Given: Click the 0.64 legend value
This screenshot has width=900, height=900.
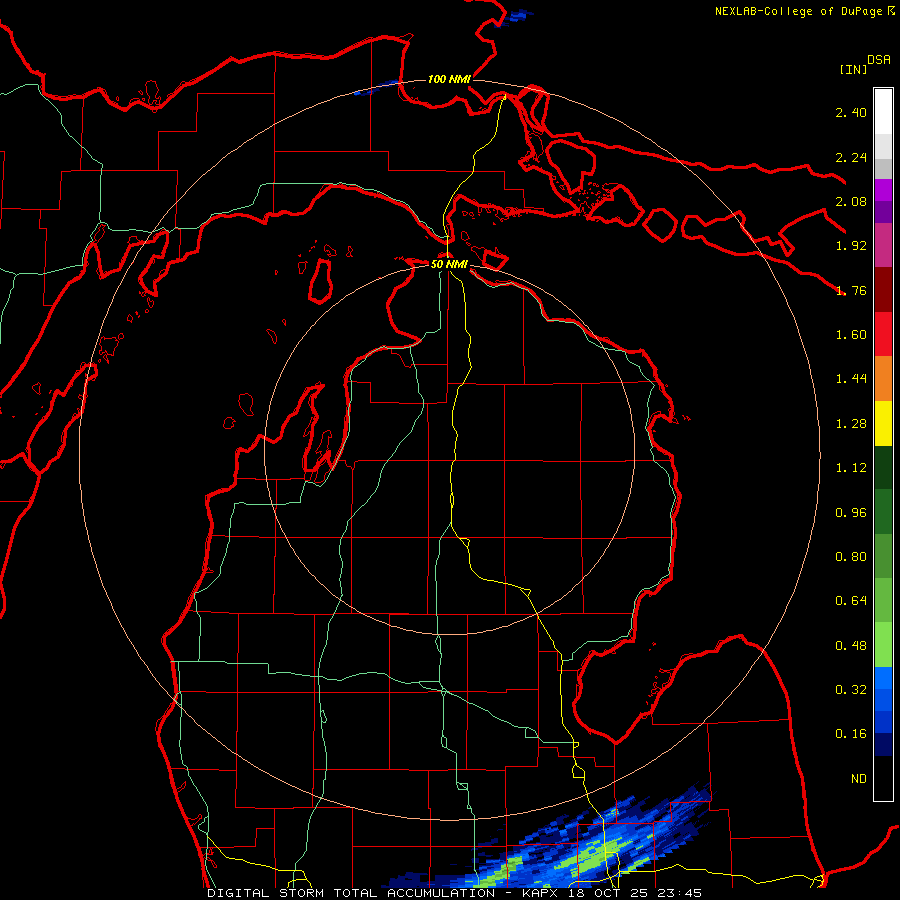Looking at the screenshot, I should [x=851, y=601].
